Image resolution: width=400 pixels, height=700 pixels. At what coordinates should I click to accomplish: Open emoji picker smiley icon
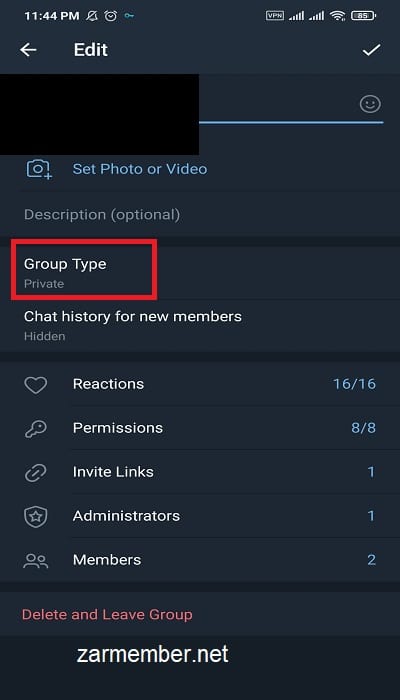tap(370, 104)
